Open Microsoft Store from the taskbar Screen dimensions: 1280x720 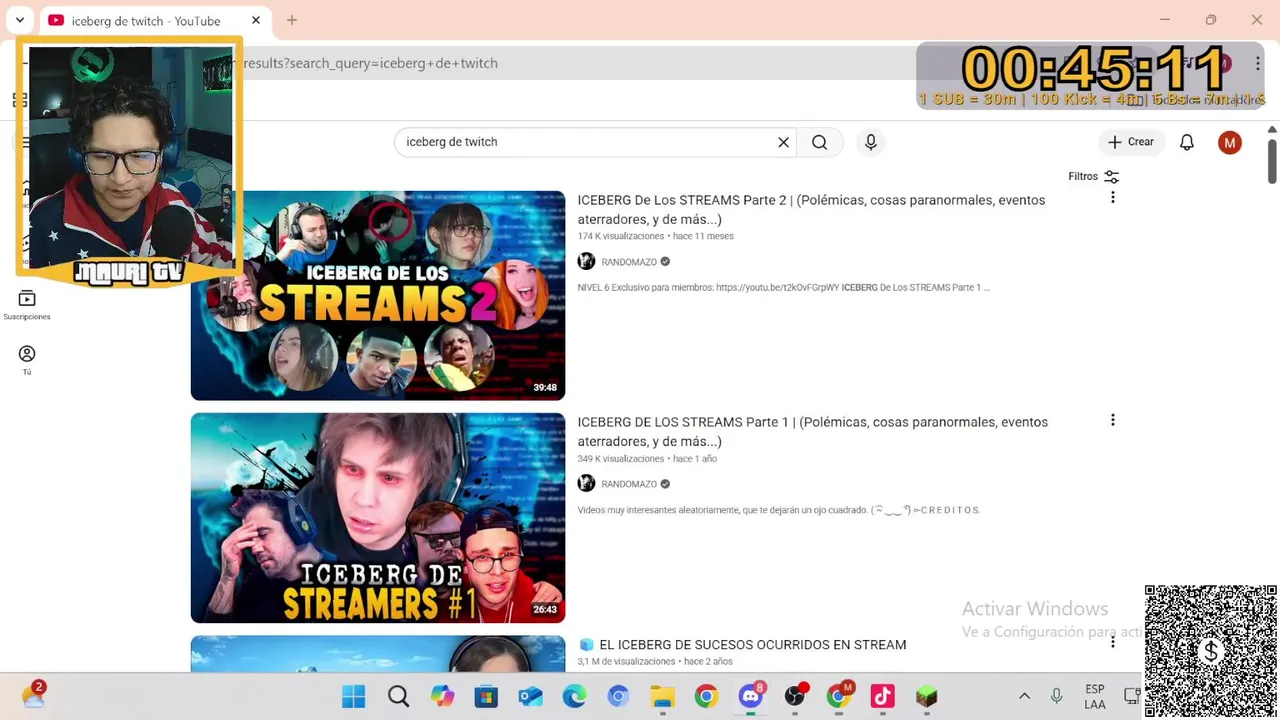coord(486,697)
